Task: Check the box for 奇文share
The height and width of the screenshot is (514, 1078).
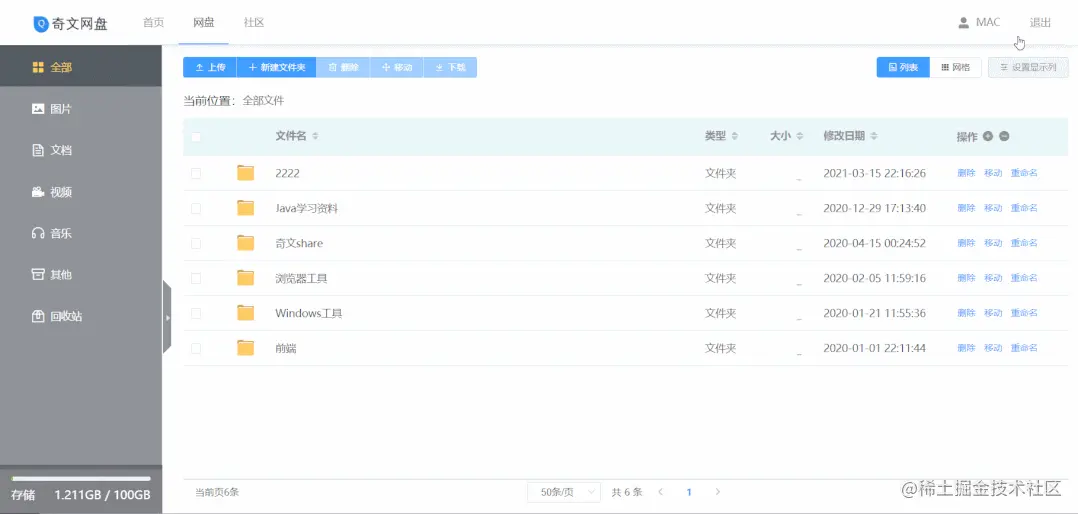Action: [x=196, y=243]
